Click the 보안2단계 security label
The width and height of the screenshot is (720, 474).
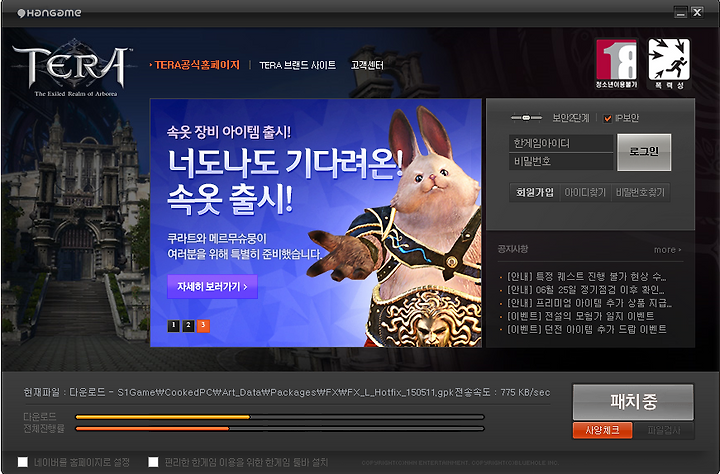tap(571, 118)
